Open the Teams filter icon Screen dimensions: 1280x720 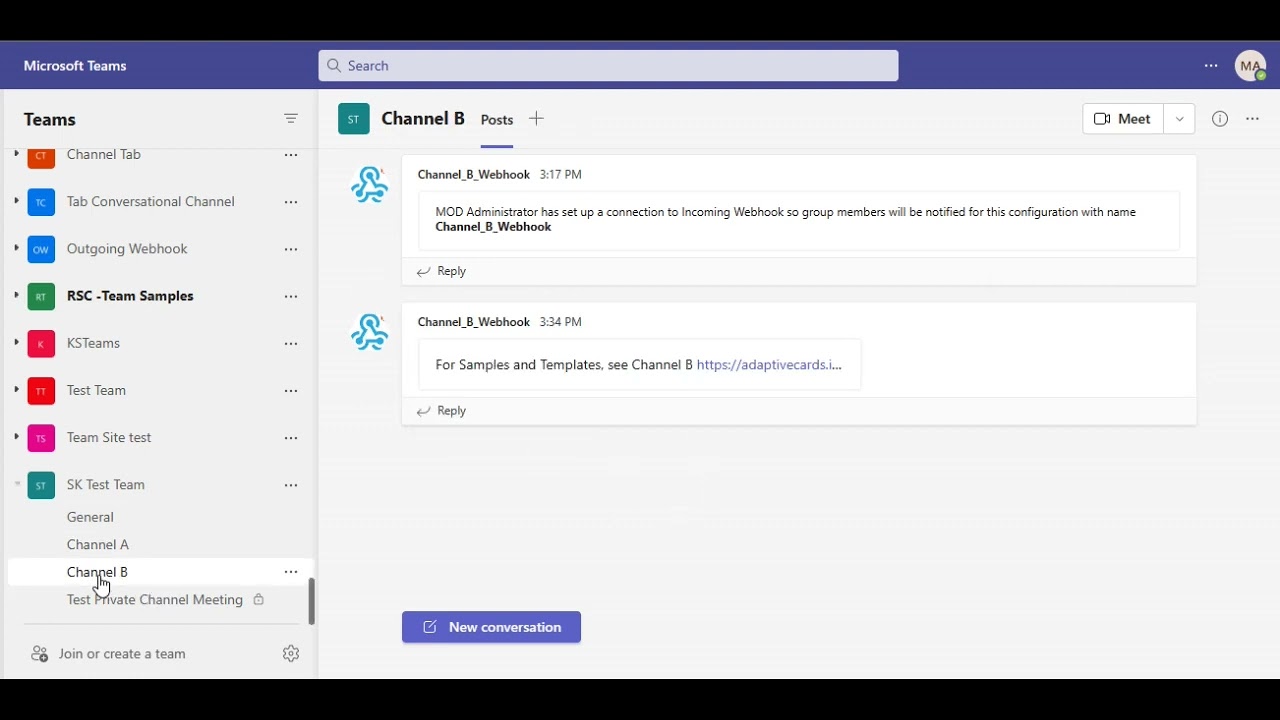click(291, 118)
